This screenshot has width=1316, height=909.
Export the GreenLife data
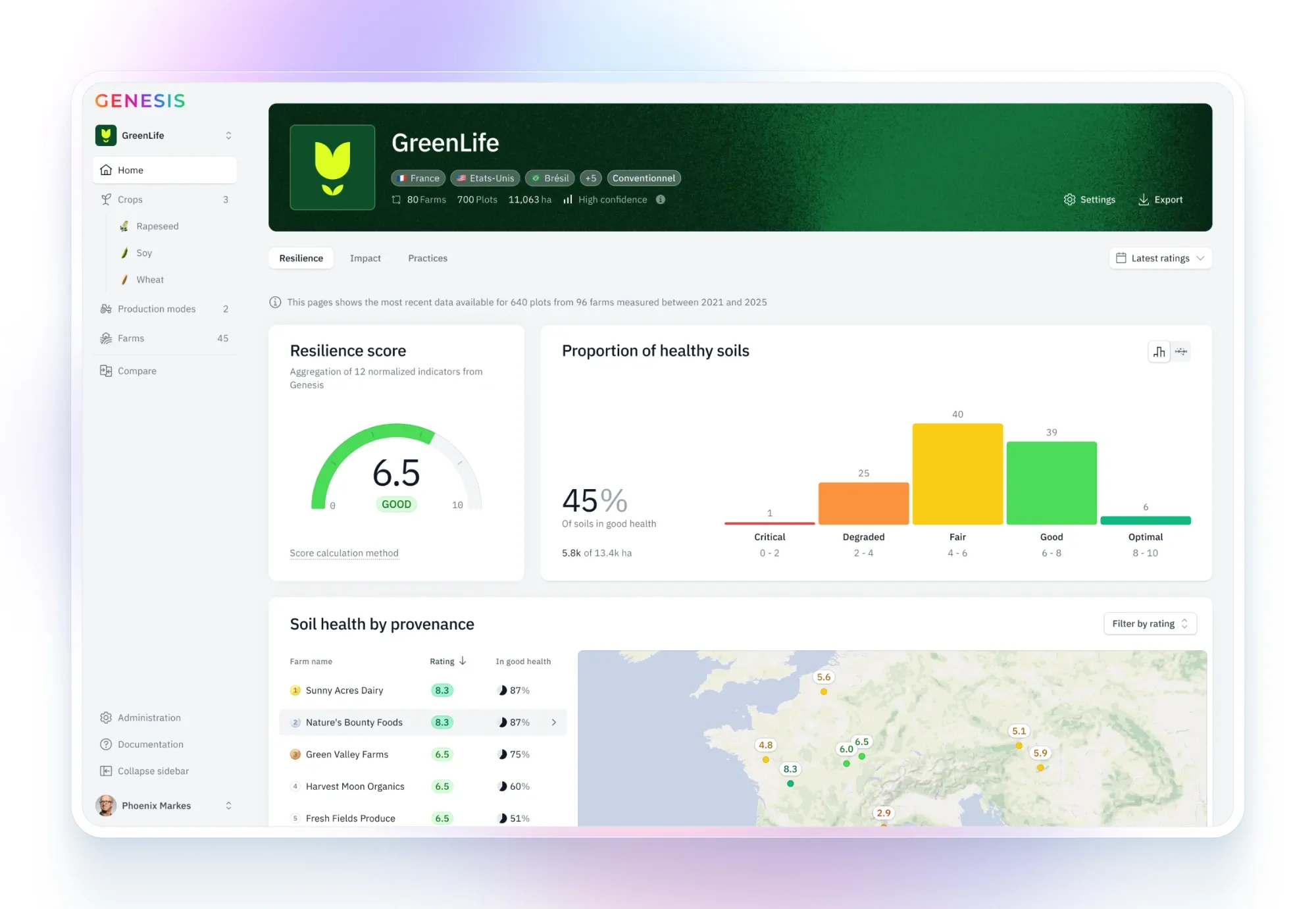coord(1161,200)
